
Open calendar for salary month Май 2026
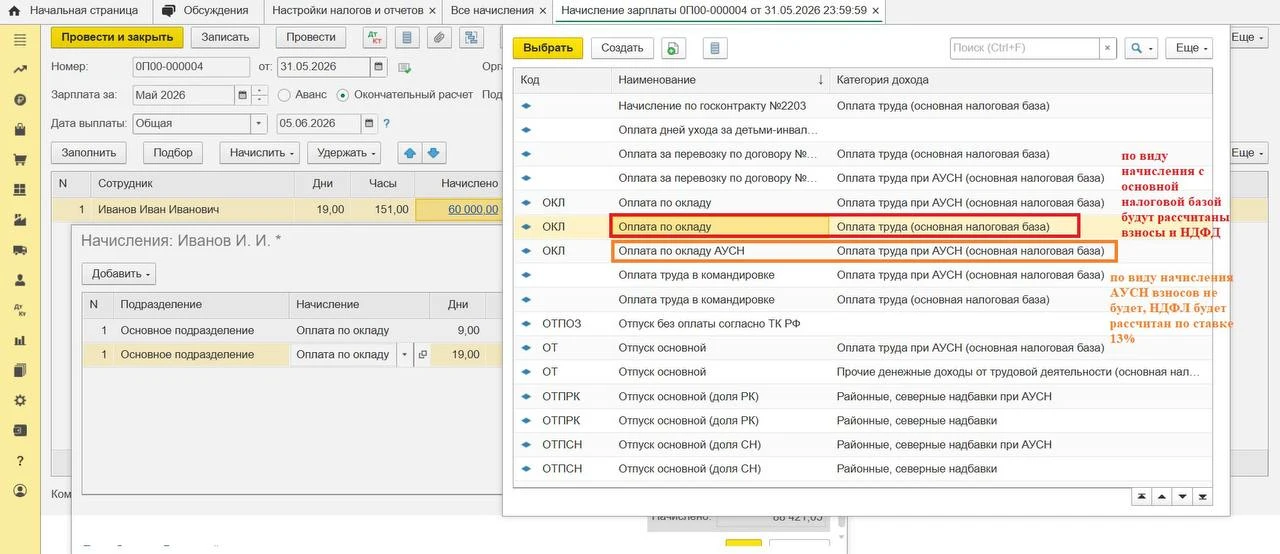242,95
